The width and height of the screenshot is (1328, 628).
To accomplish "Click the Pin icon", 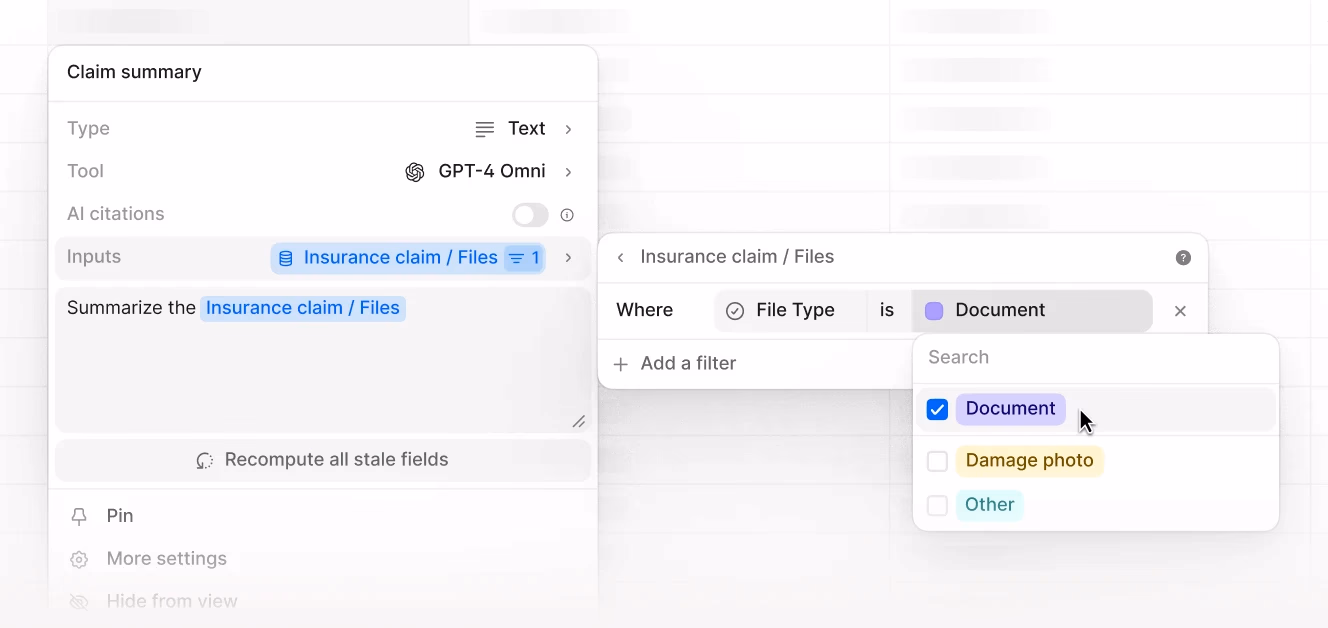I will 79,517.
